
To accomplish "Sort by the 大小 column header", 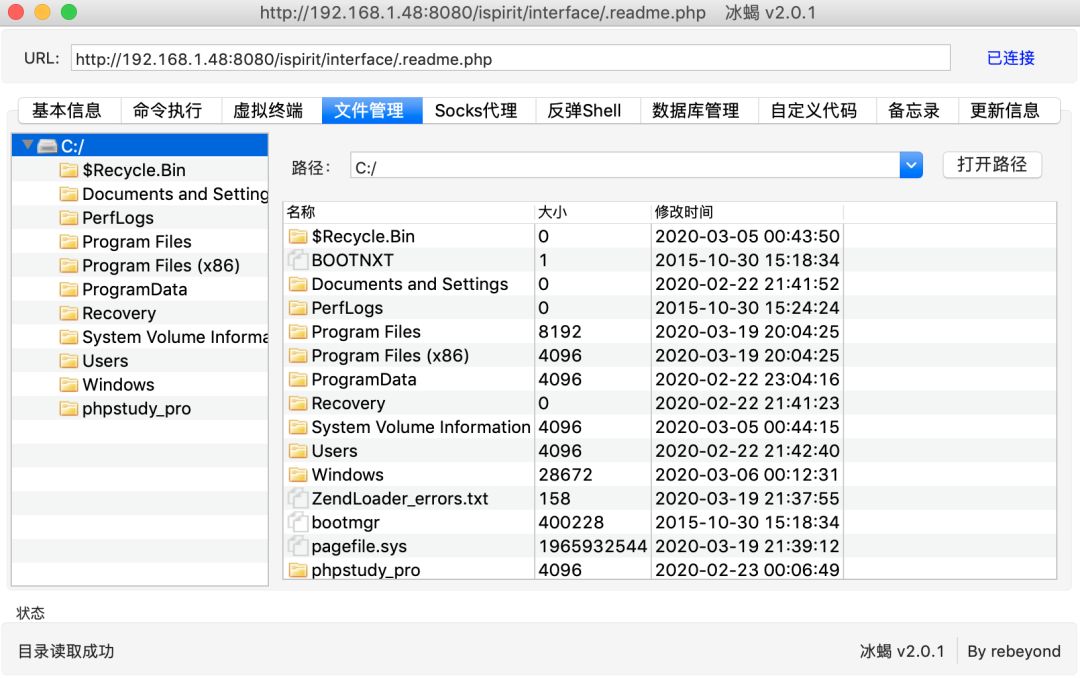I will pyautogui.click(x=593, y=212).
